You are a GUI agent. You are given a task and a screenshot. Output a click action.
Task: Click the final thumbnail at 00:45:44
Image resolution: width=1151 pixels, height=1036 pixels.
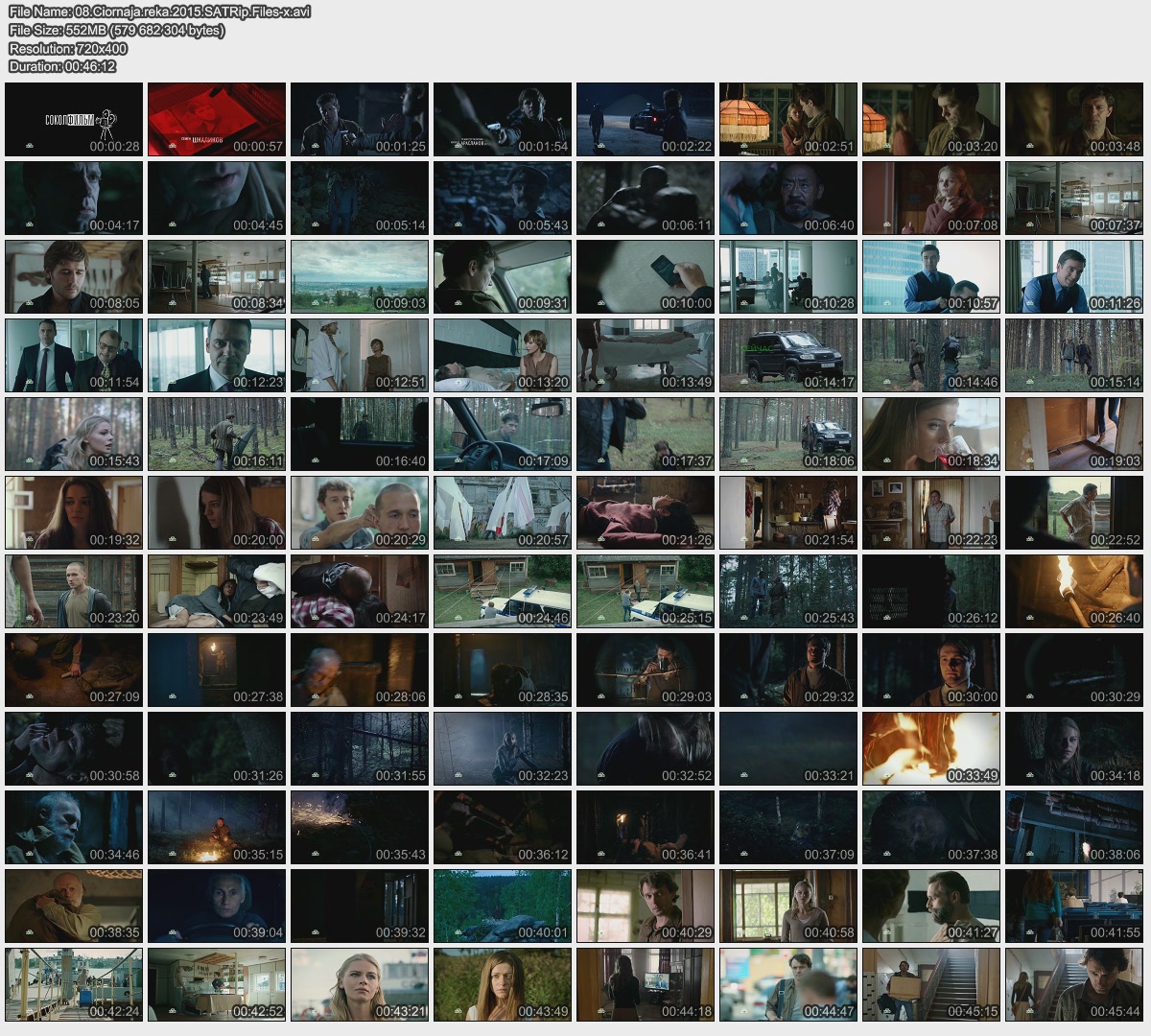click(x=1074, y=984)
